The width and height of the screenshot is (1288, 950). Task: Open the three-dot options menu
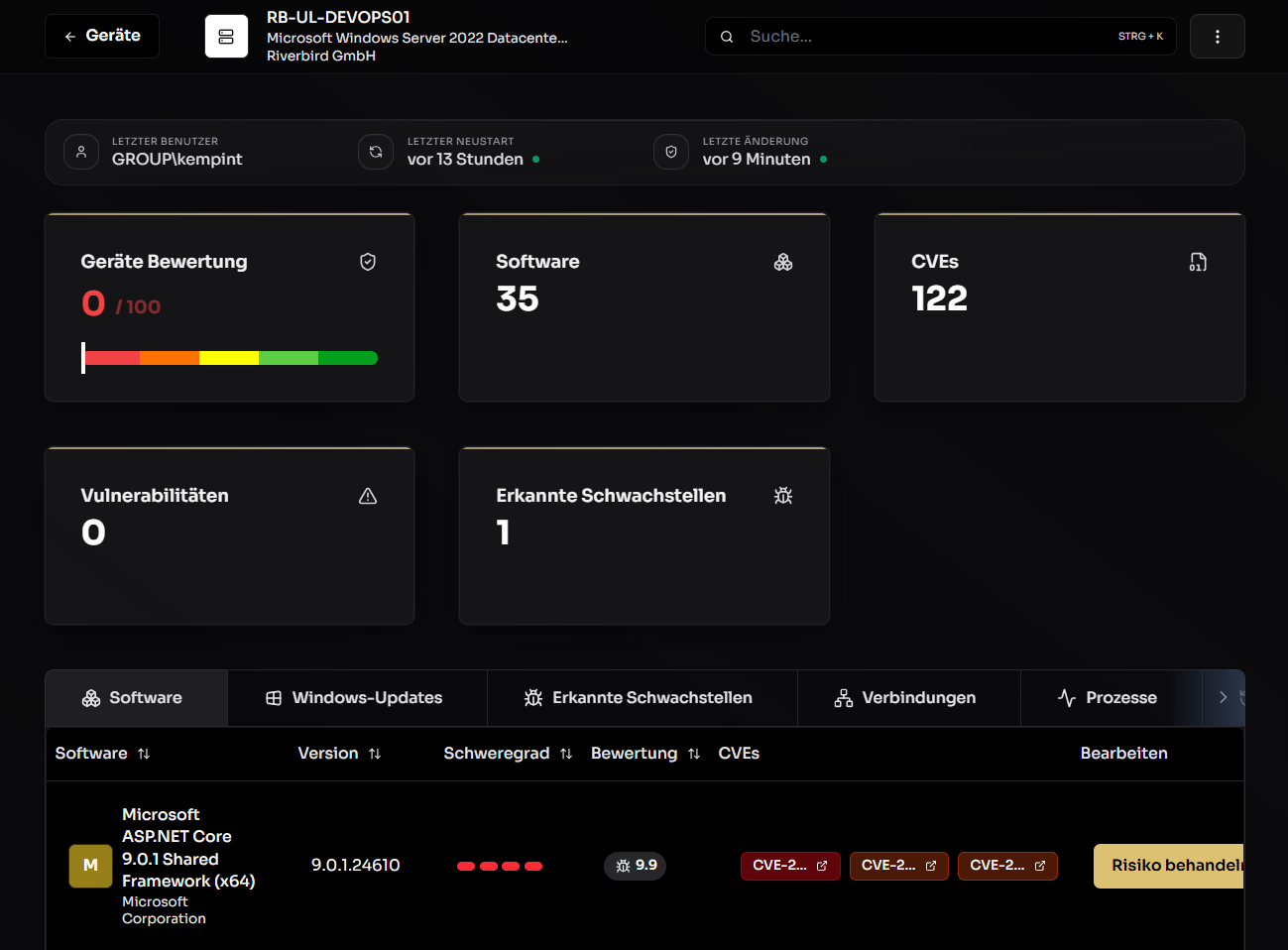pos(1218,37)
